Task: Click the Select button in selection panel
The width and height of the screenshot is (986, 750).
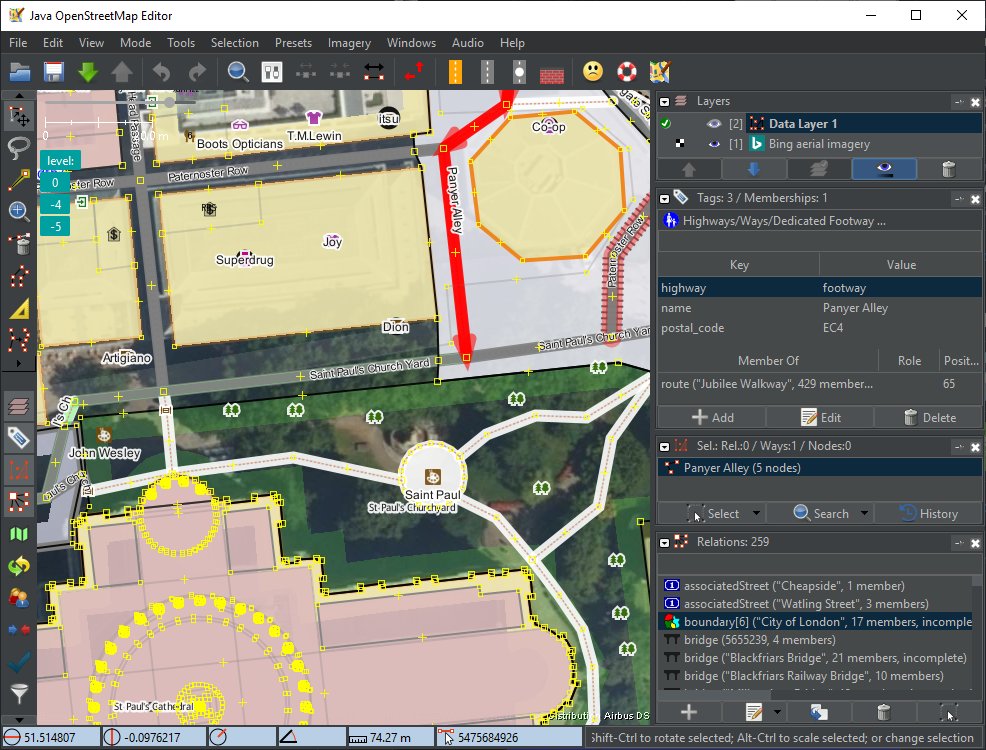Action: (x=712, y=514)
